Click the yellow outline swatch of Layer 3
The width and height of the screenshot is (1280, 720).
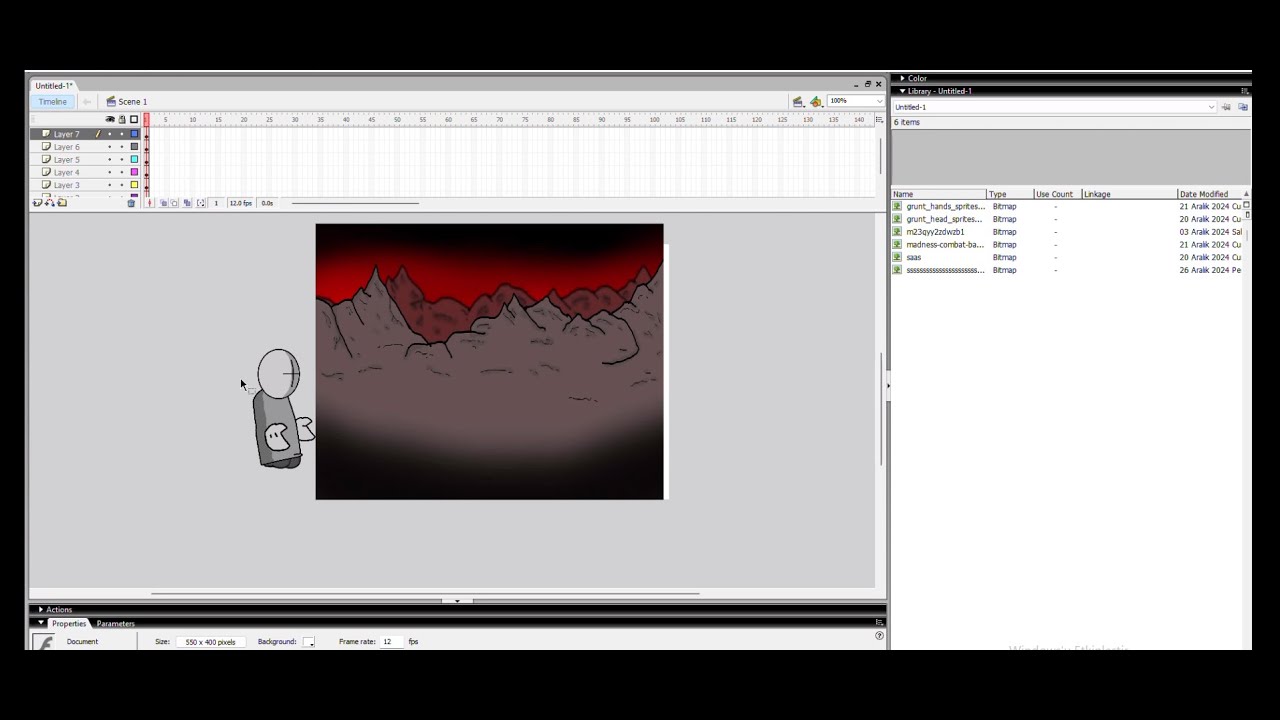click(x=134, y=185)
